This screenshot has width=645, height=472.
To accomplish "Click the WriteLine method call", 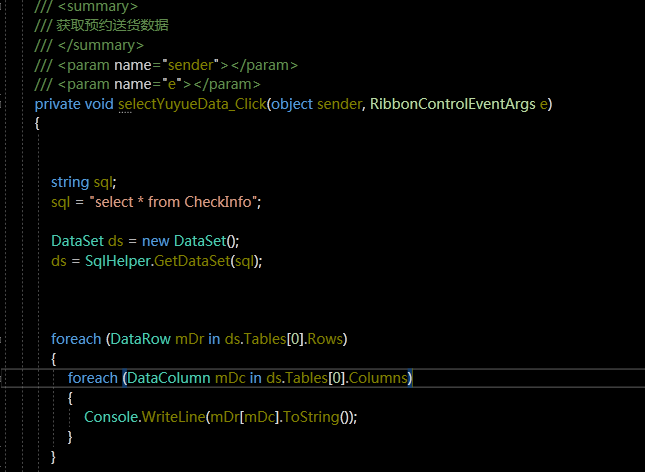I will [174, 417].
